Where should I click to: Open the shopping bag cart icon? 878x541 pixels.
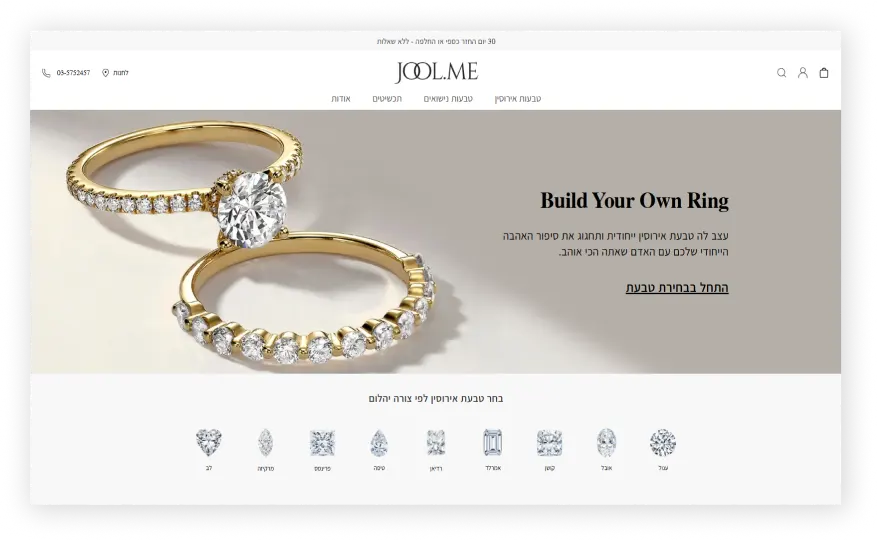tap(824, 73)
